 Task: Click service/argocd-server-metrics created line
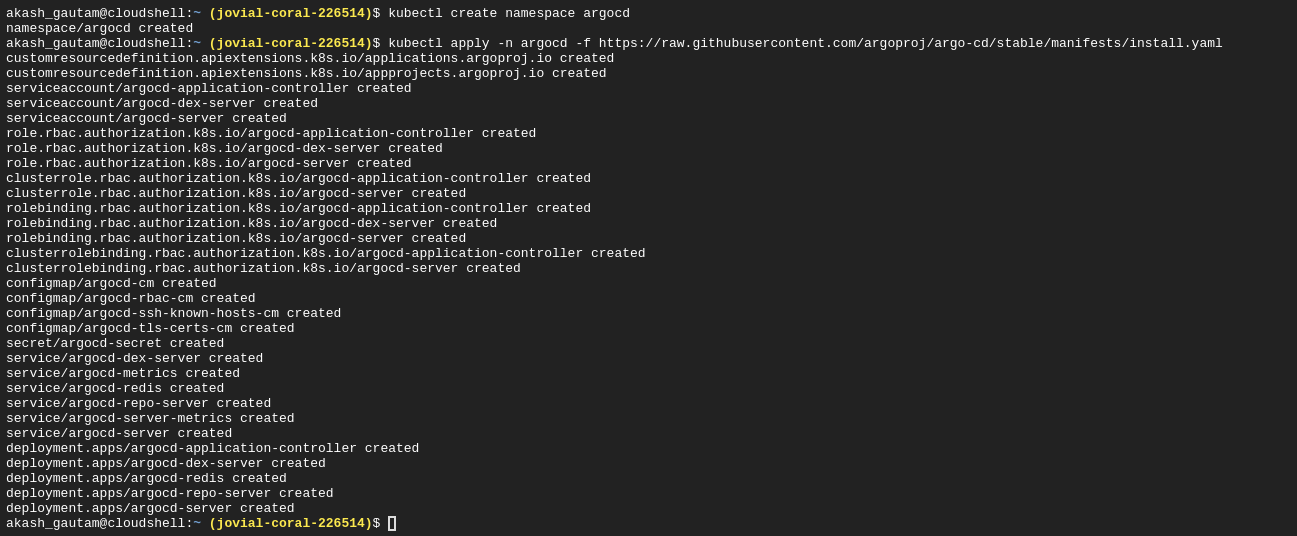tap(150, 418)
